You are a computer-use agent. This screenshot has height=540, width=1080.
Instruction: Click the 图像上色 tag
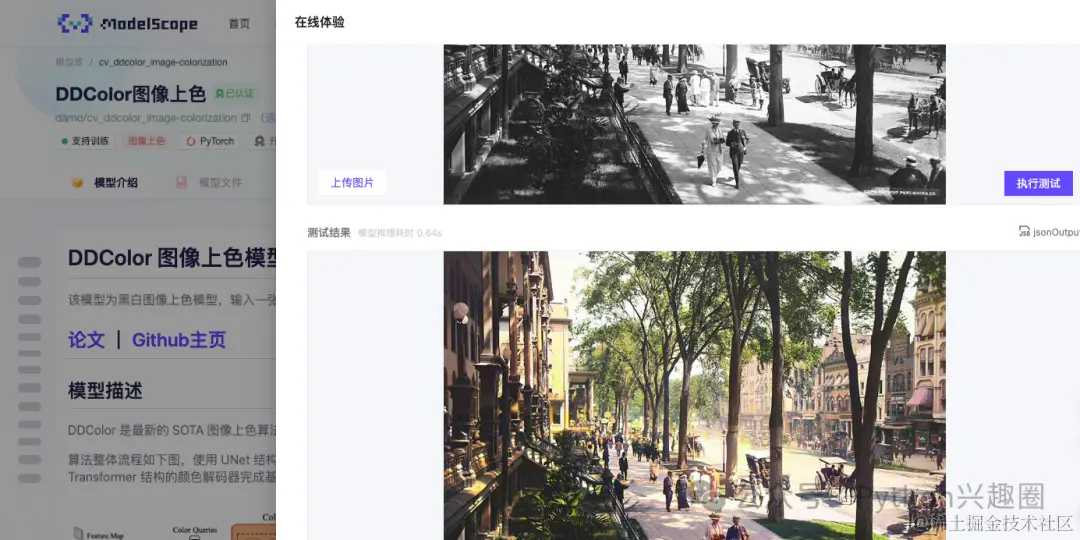click(145, 141)
